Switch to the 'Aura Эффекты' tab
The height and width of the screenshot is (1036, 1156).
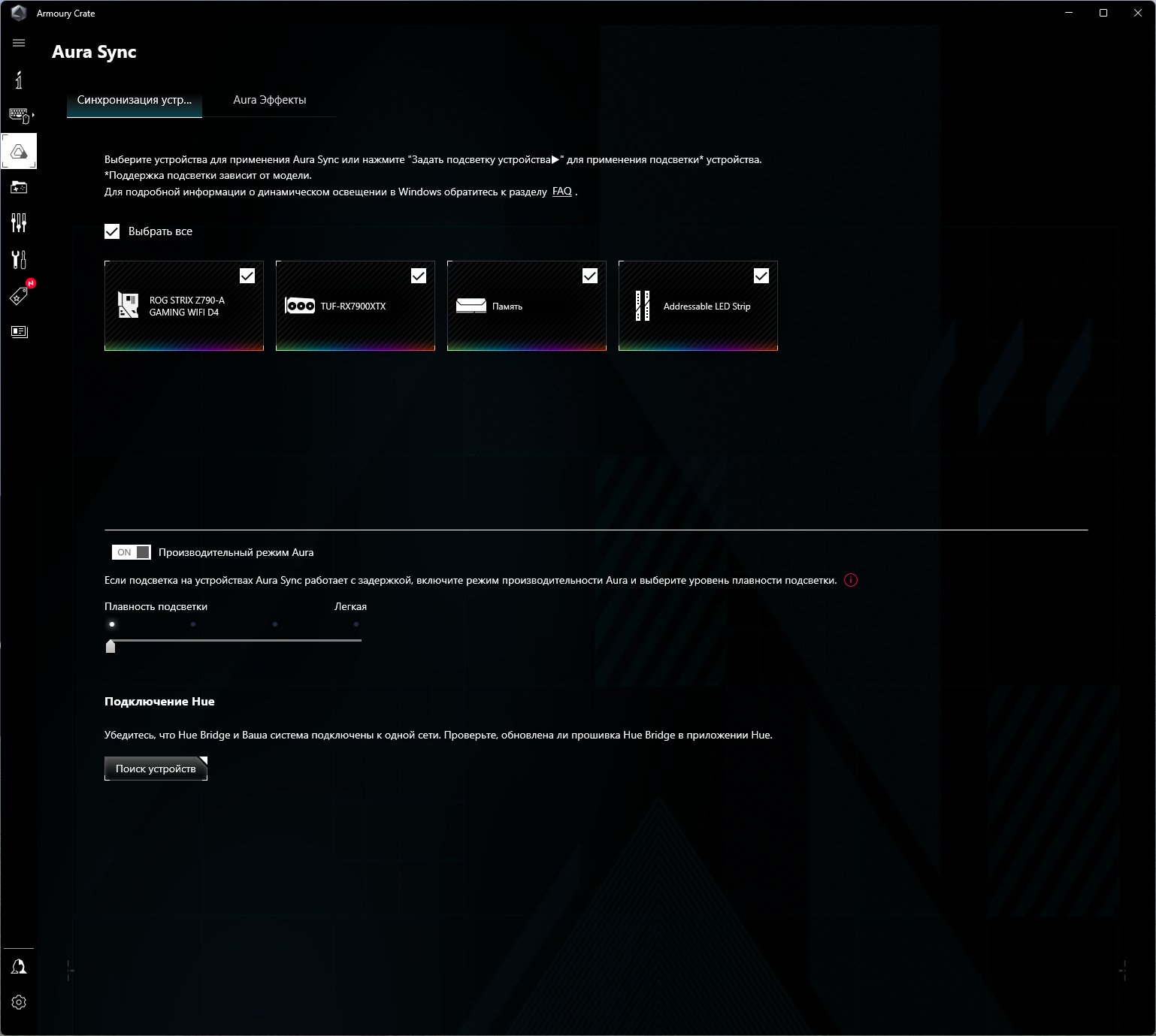(x=270, y=100)
